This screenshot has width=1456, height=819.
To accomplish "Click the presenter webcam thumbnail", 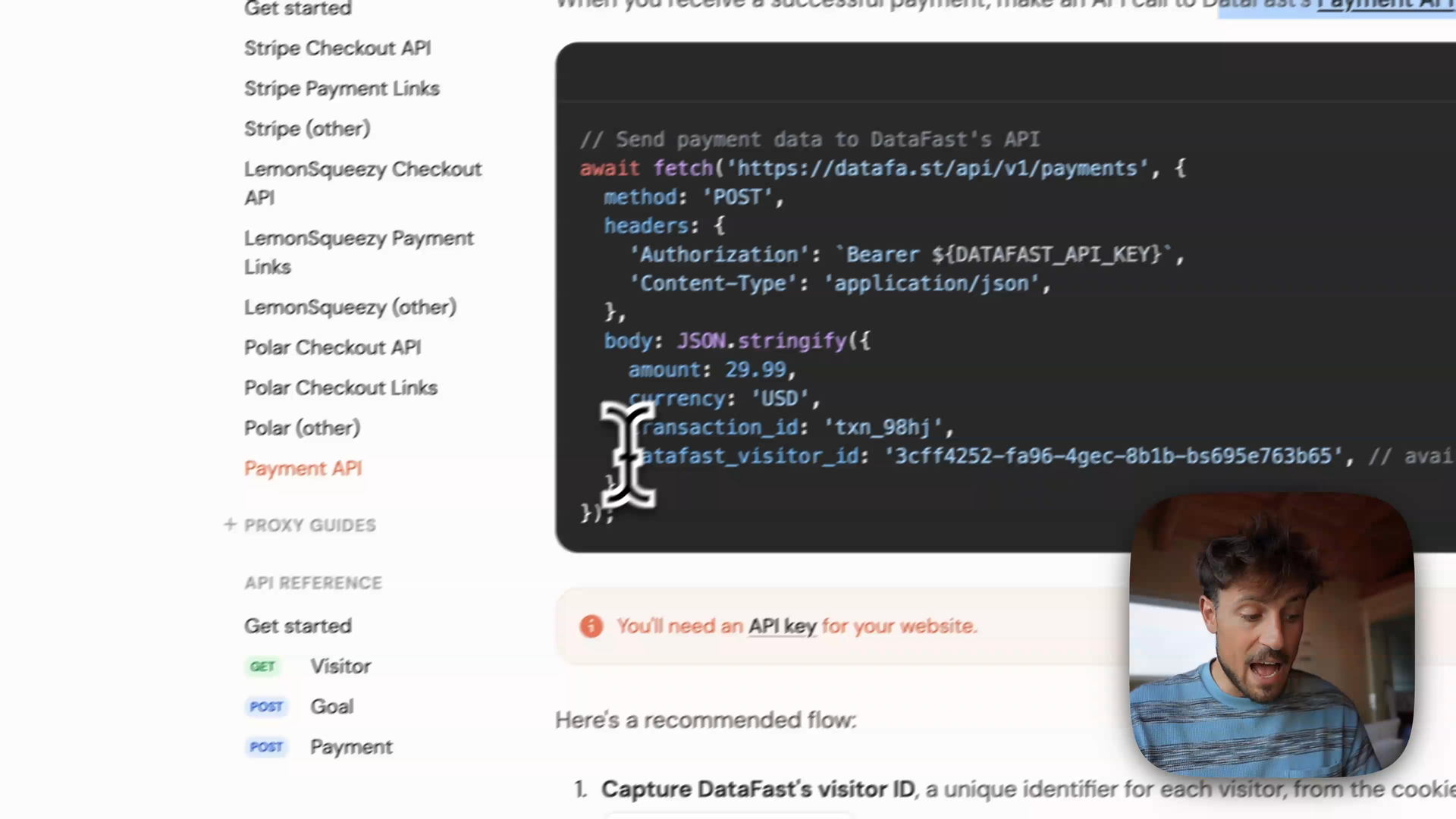I will point(1271,635).
